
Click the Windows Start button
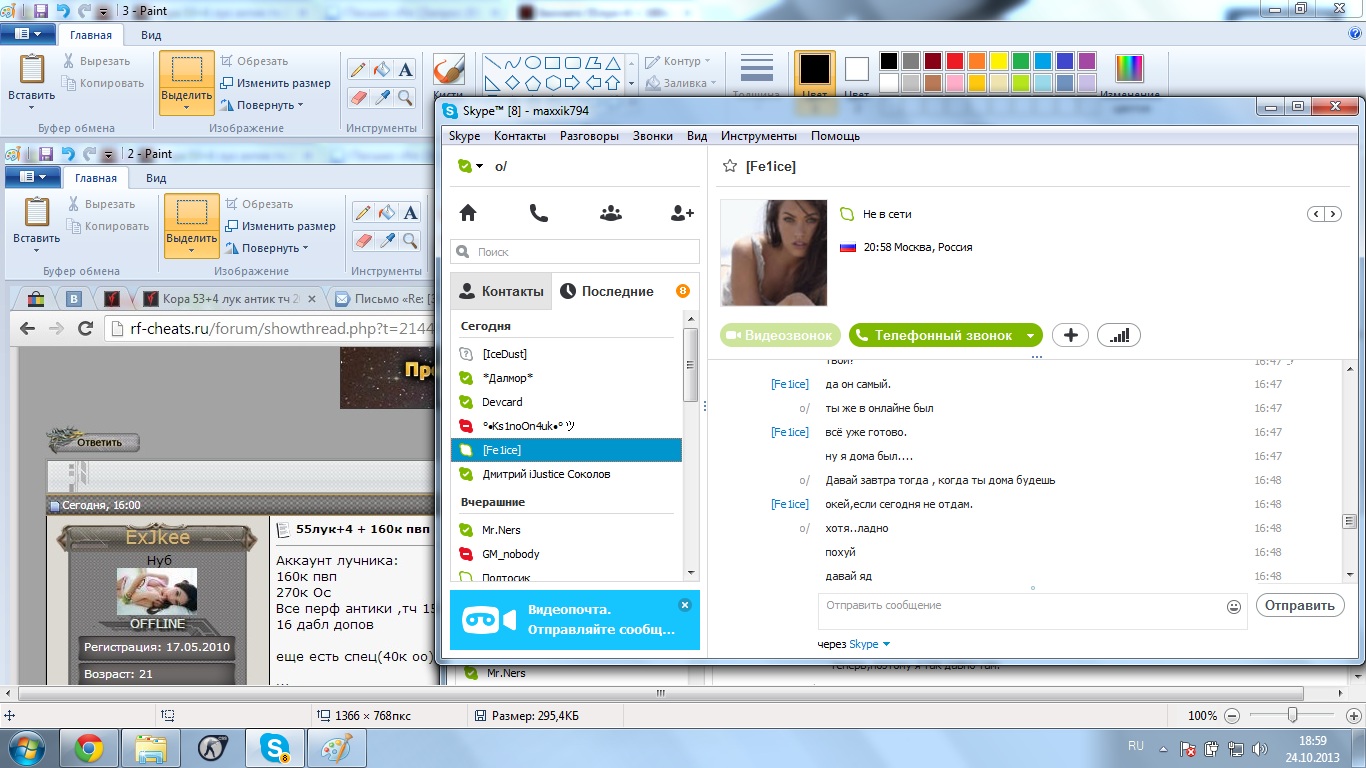(28, 747)
